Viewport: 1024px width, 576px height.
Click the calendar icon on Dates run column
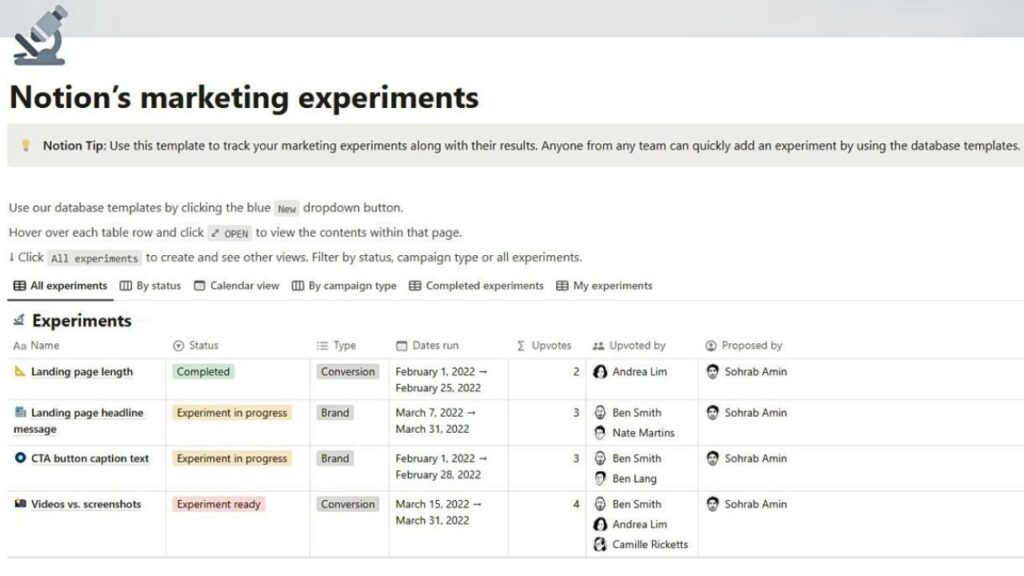(x=401, y=345)
